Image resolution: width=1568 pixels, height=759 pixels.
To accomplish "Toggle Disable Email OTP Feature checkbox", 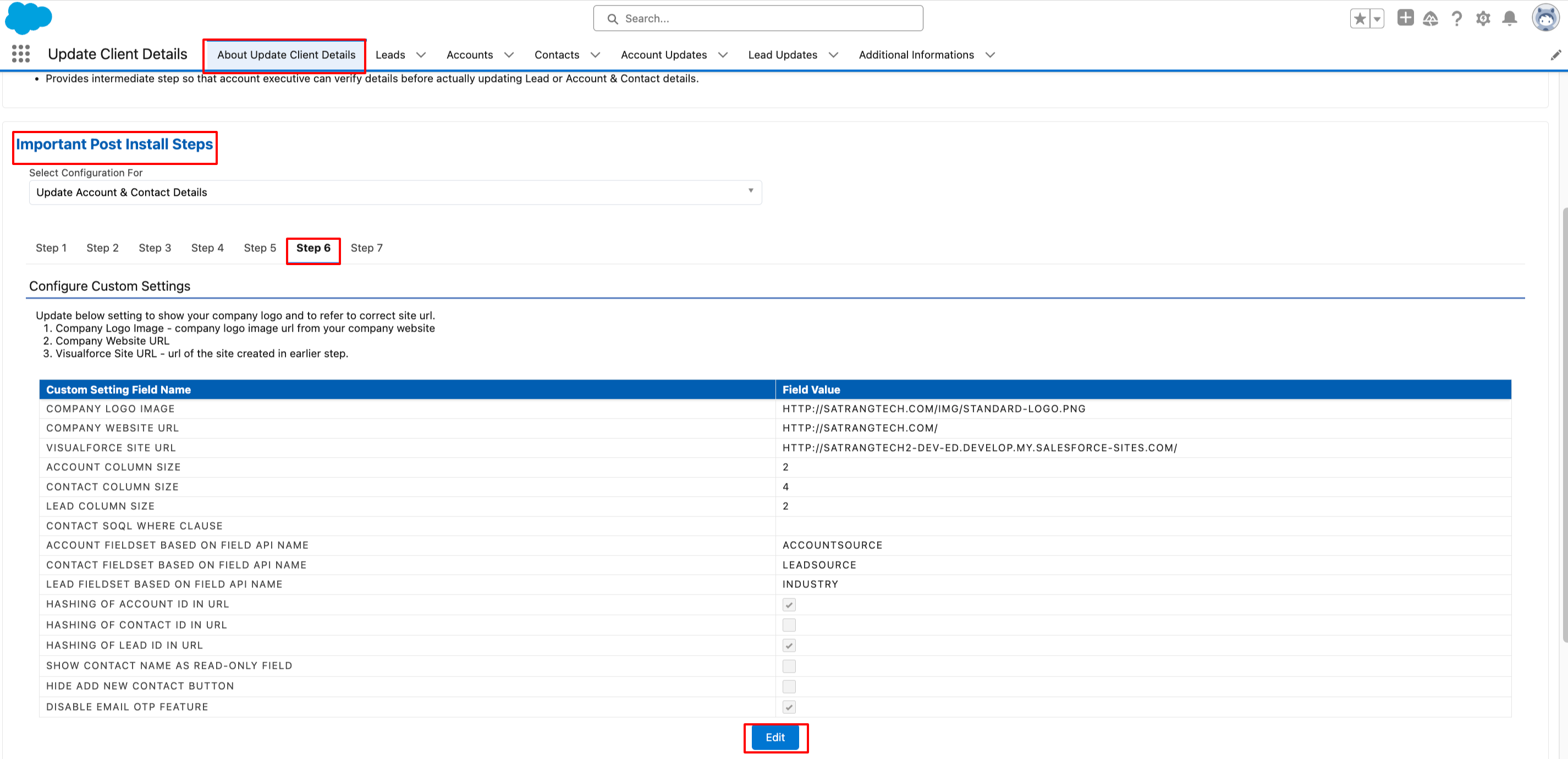I will click(789, 707).
